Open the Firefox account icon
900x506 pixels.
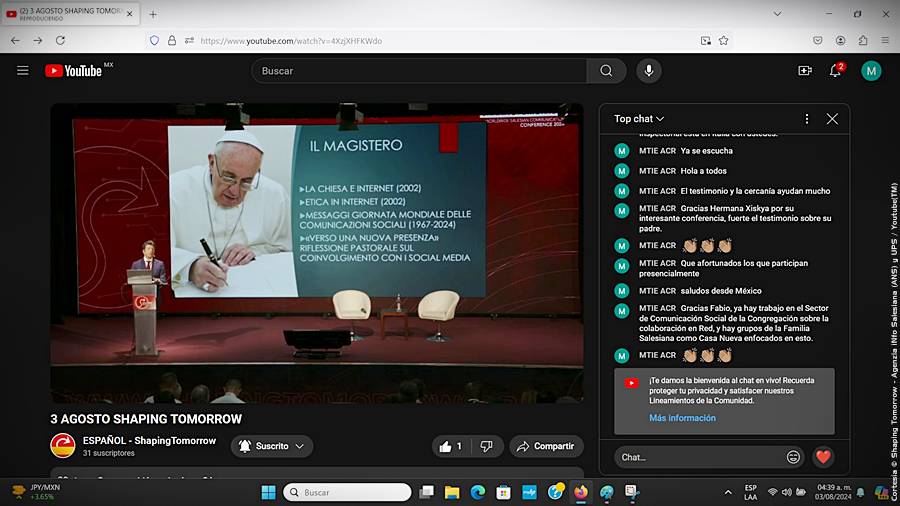pos(840,41)
